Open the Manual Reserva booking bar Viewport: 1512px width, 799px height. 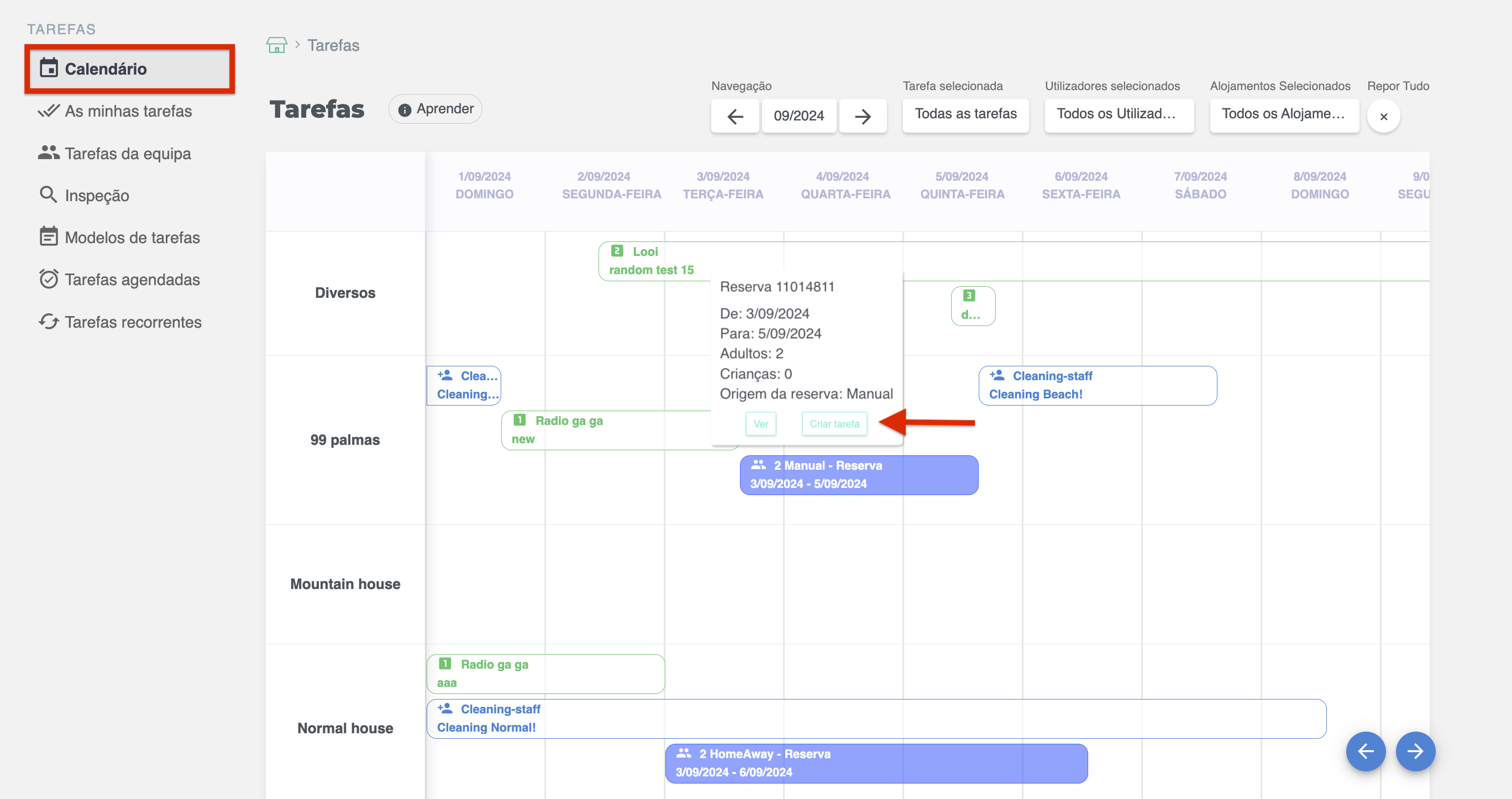click(x=858, y=475)
